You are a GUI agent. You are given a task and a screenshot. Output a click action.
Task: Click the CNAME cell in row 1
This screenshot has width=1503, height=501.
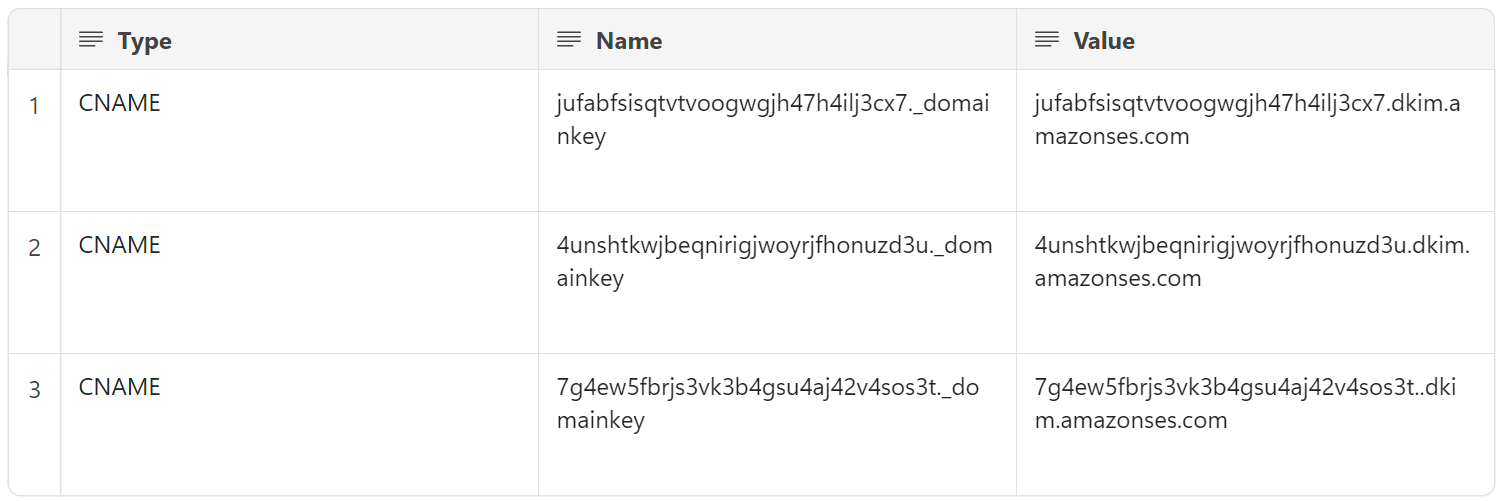pyautogui.click(x=299, y=141)
